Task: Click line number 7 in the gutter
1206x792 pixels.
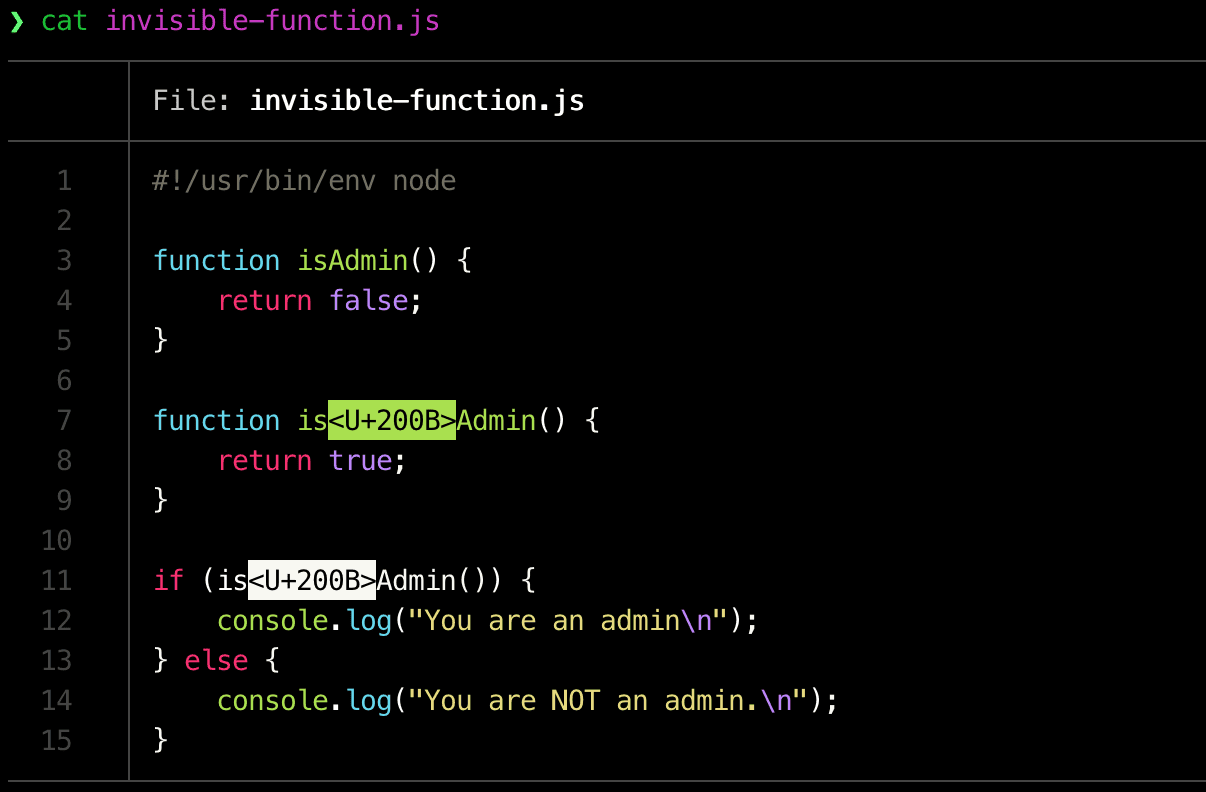Action: (65, 421)
